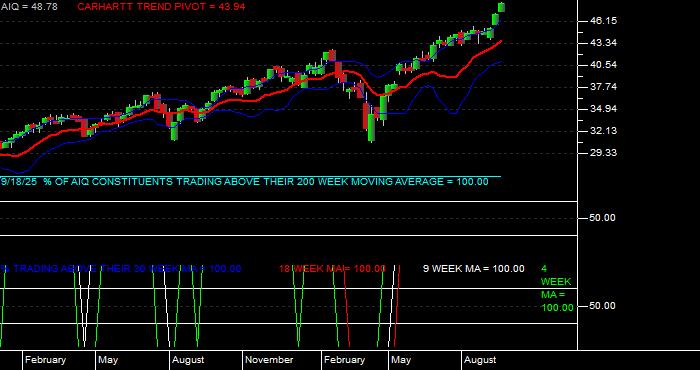700x370 pixels.
Task: Click the 43.34 price axis label
Action: pos(604,43)
